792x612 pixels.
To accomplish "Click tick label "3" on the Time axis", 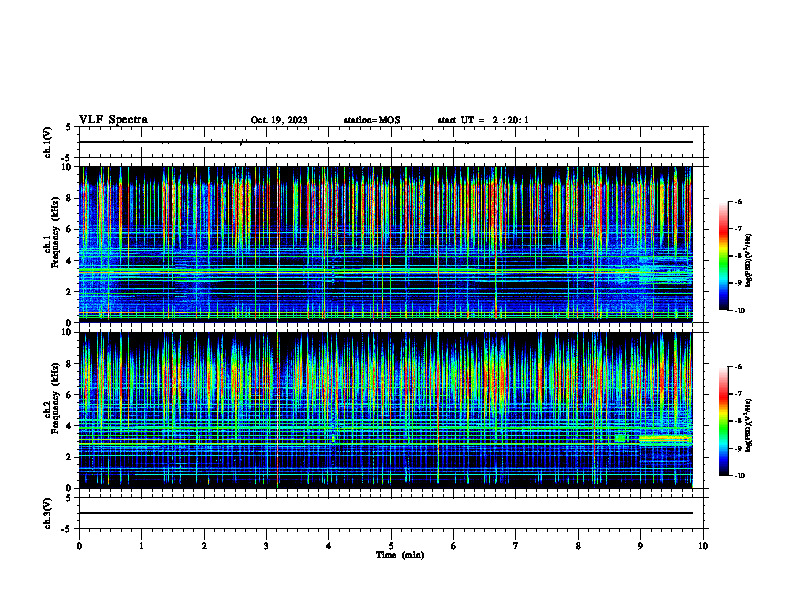I will tap(266, 546).
